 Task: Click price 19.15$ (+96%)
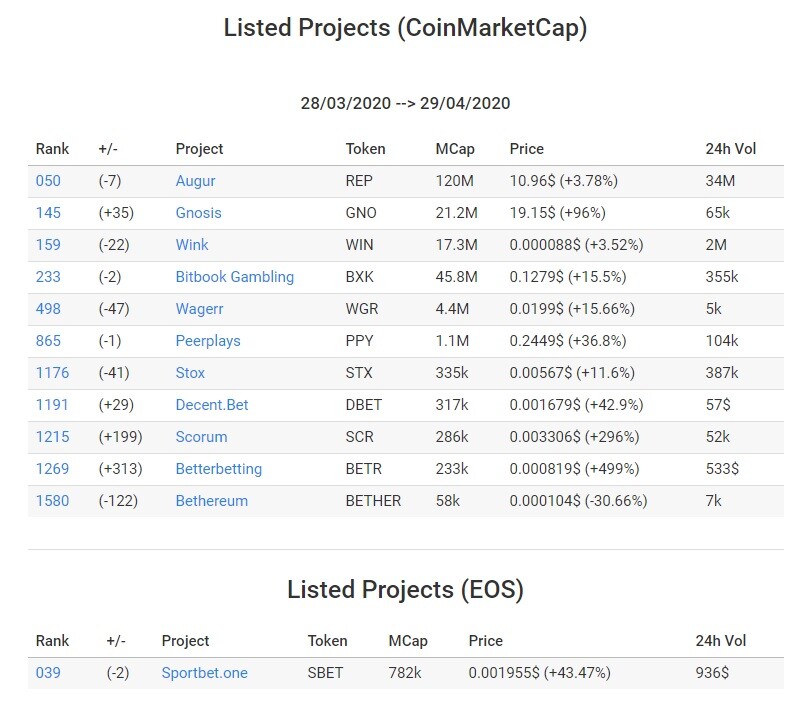point(558,213)
